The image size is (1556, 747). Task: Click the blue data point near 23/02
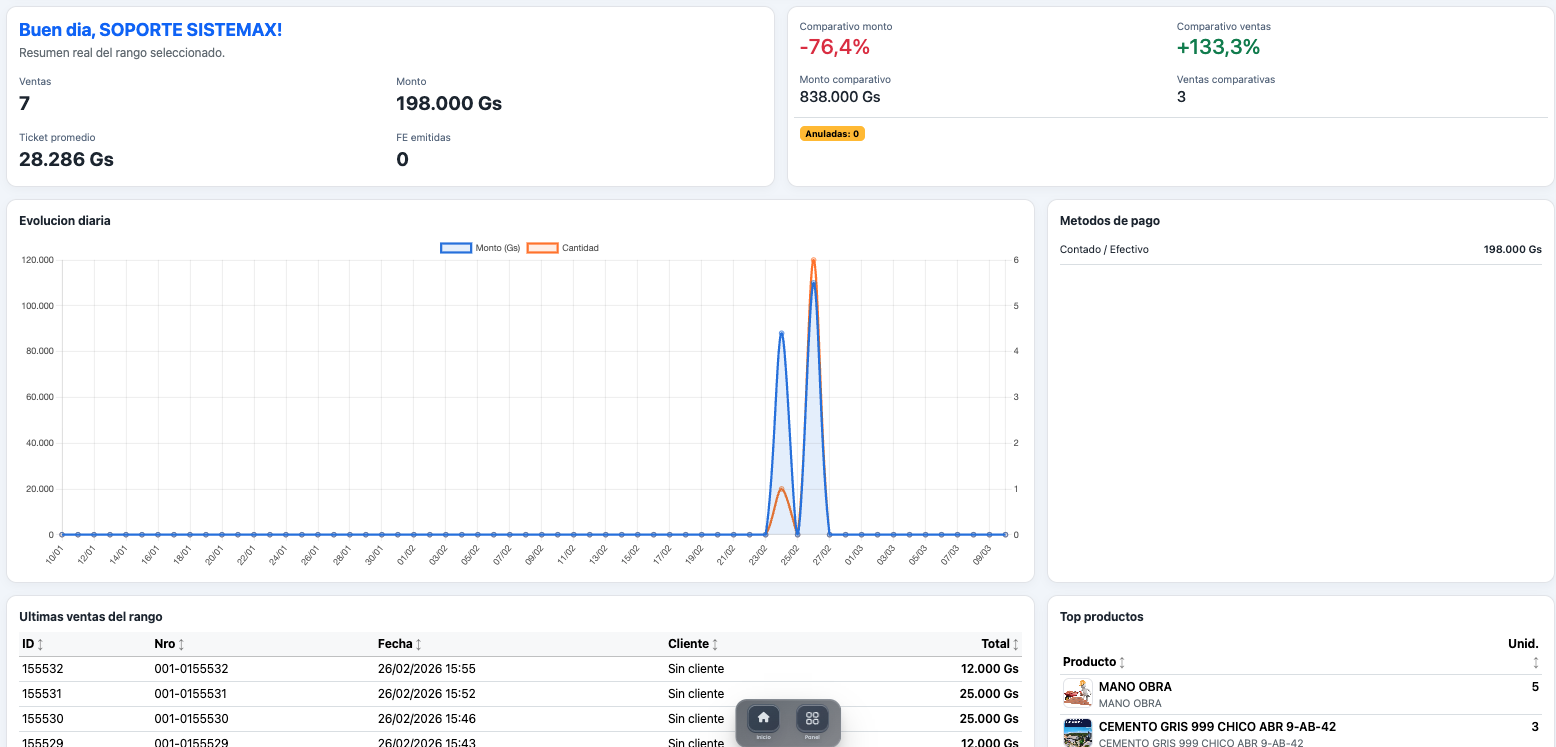(x=781, y=333)
